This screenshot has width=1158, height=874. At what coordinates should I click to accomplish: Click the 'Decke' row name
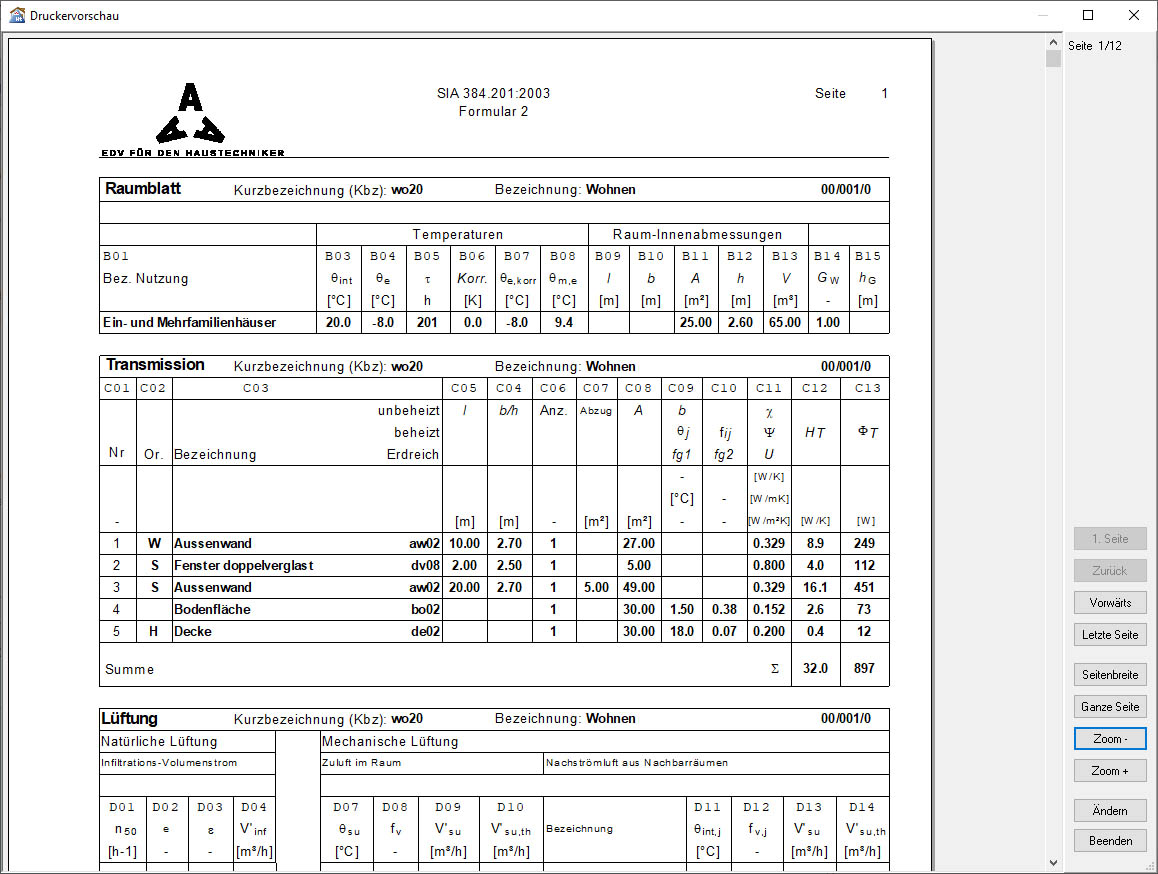(x=193, y=632)
